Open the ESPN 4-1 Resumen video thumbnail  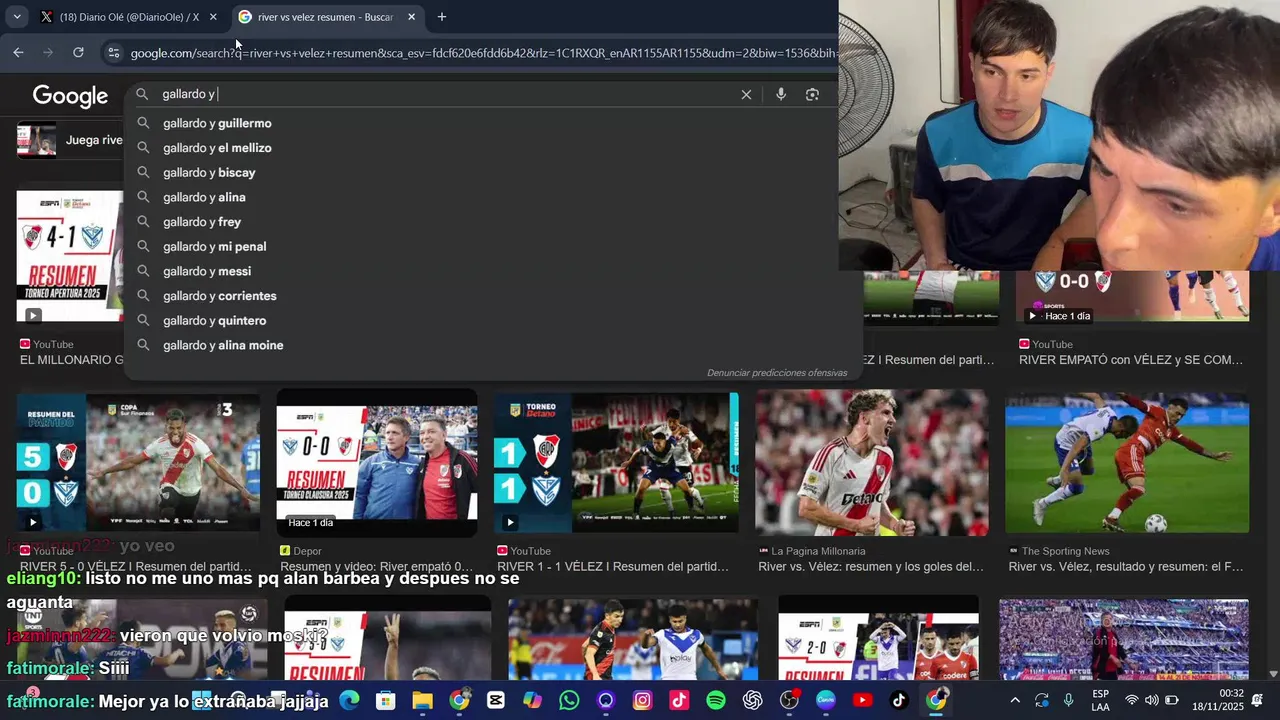click(x=70, y=257)
